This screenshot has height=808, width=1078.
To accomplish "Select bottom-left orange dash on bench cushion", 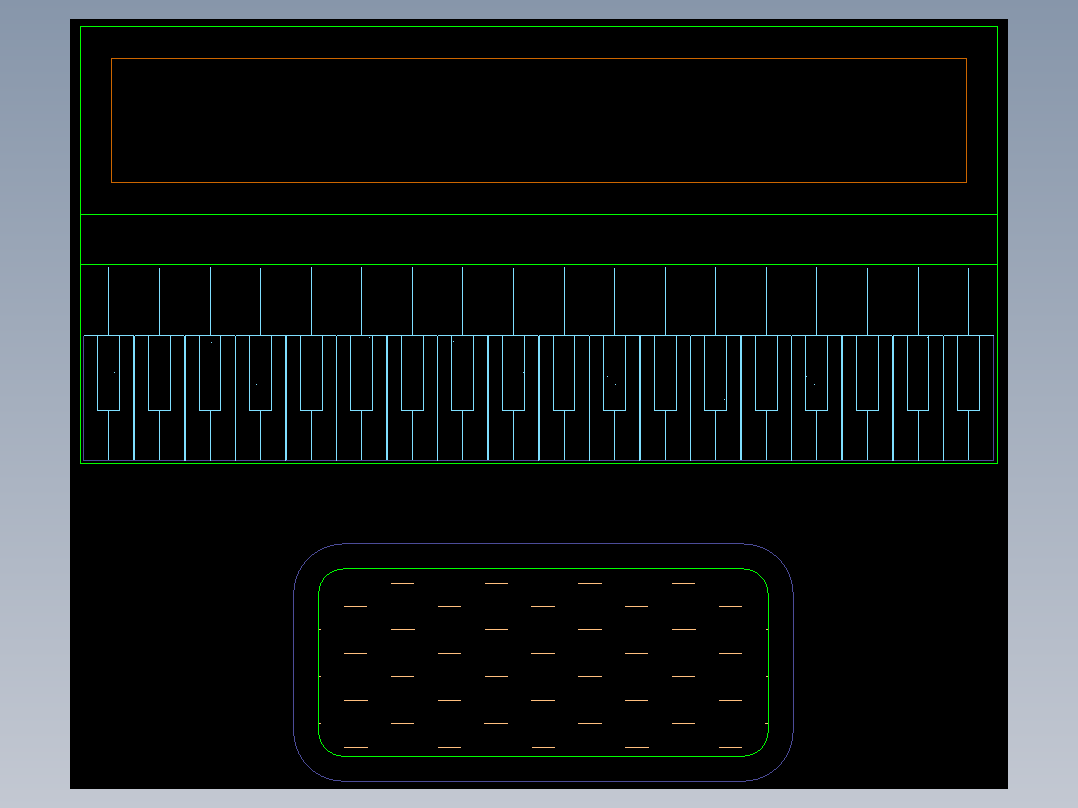I will [x=355, y=747].
